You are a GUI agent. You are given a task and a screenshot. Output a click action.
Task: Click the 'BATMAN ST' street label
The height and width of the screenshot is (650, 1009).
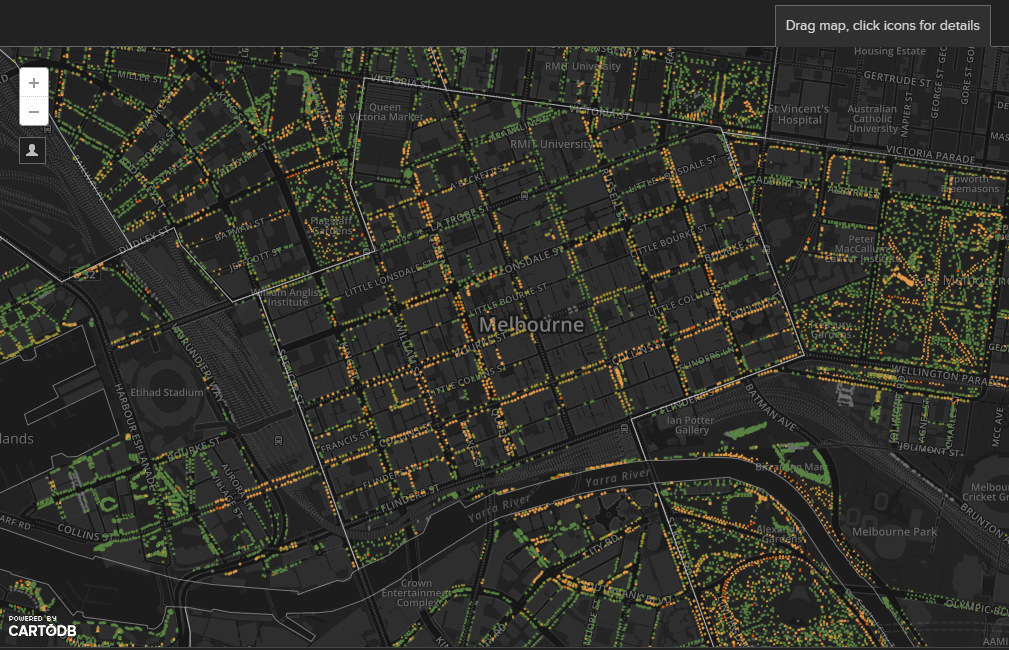click(239, 230)
